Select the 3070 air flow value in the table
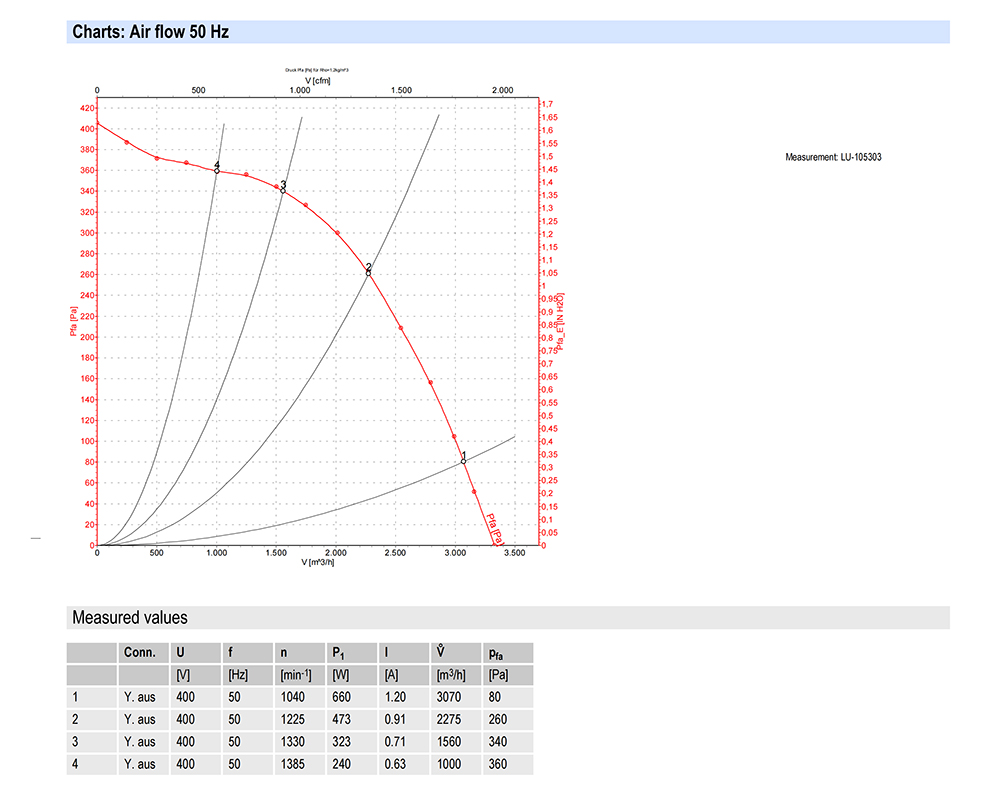This screenshot has height=795, width=1000. click(x=451, y=697)
